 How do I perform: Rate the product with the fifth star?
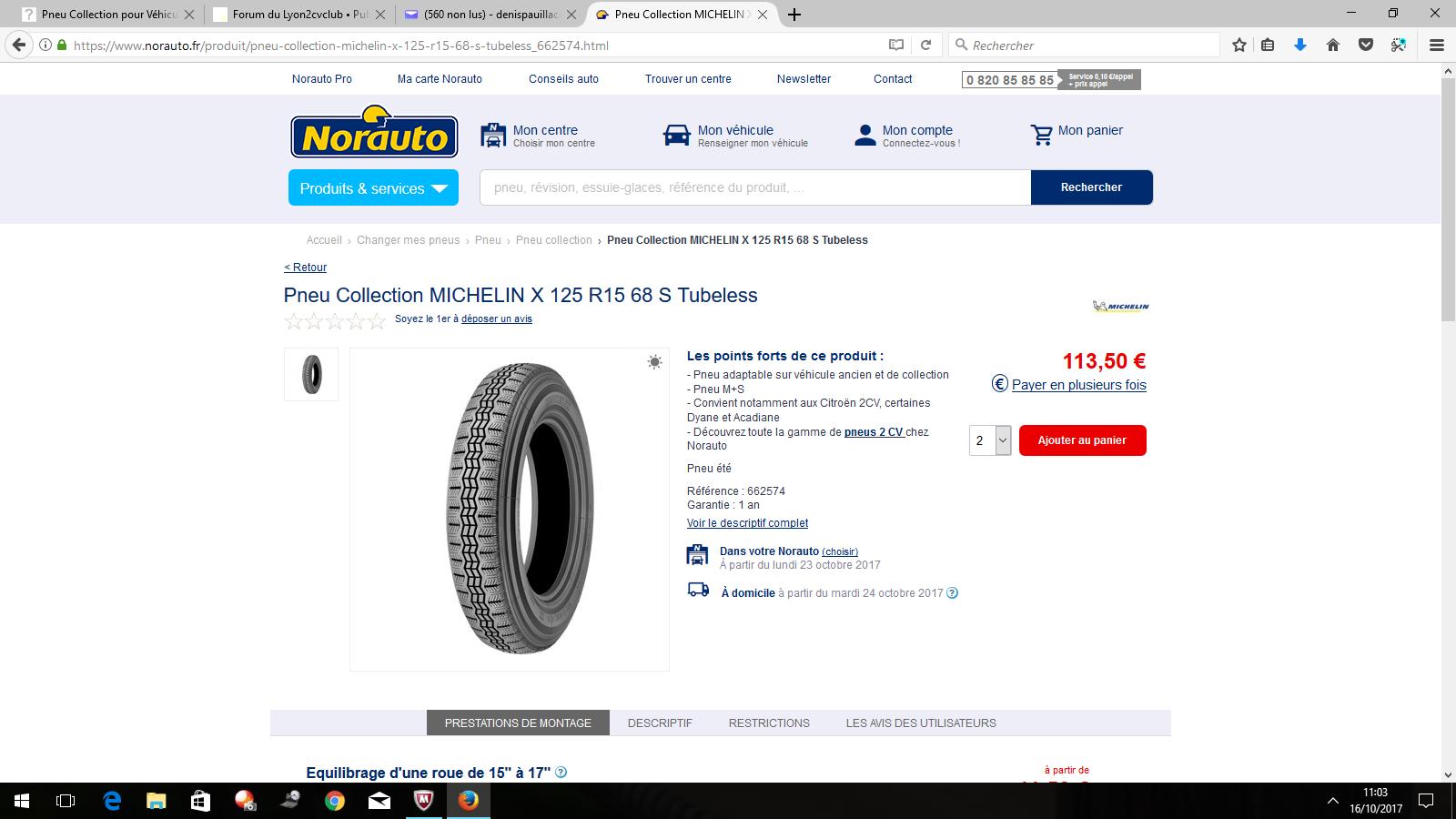[377, 320]
